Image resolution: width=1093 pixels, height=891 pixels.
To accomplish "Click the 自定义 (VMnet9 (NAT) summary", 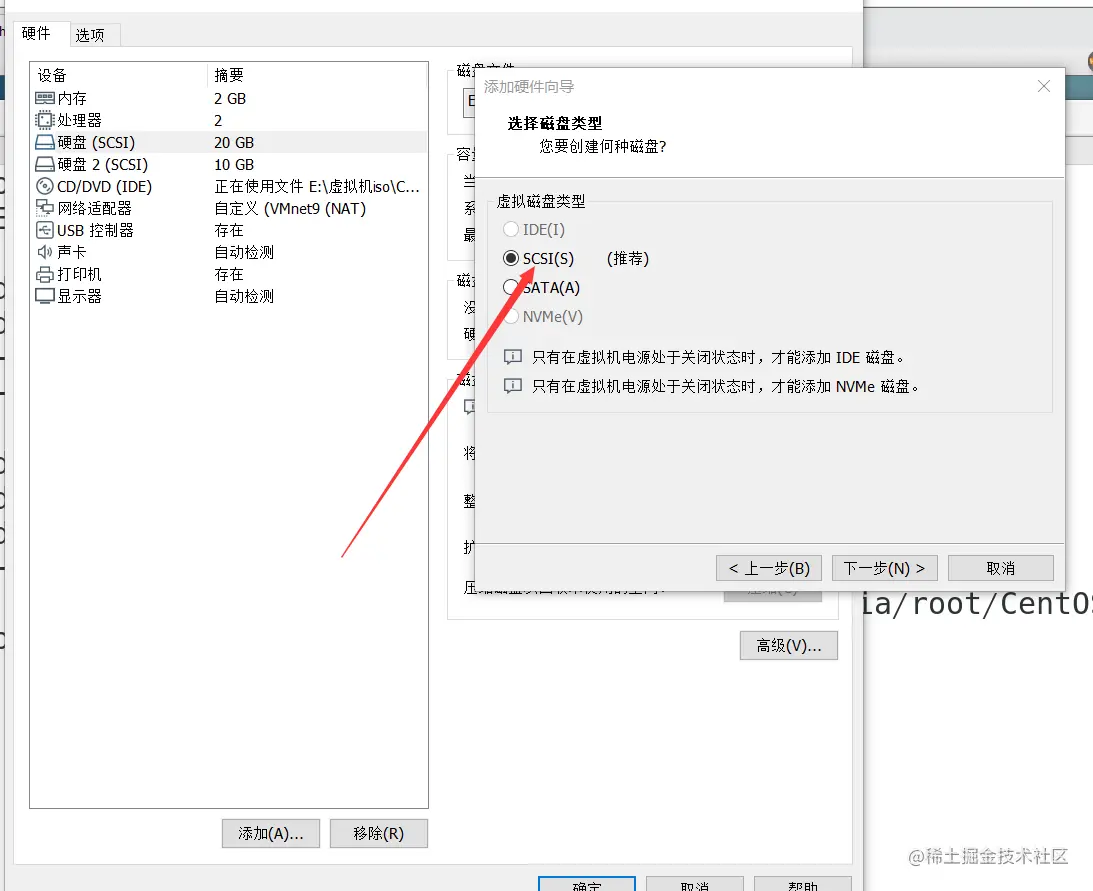I will click(x=290, y=208).
